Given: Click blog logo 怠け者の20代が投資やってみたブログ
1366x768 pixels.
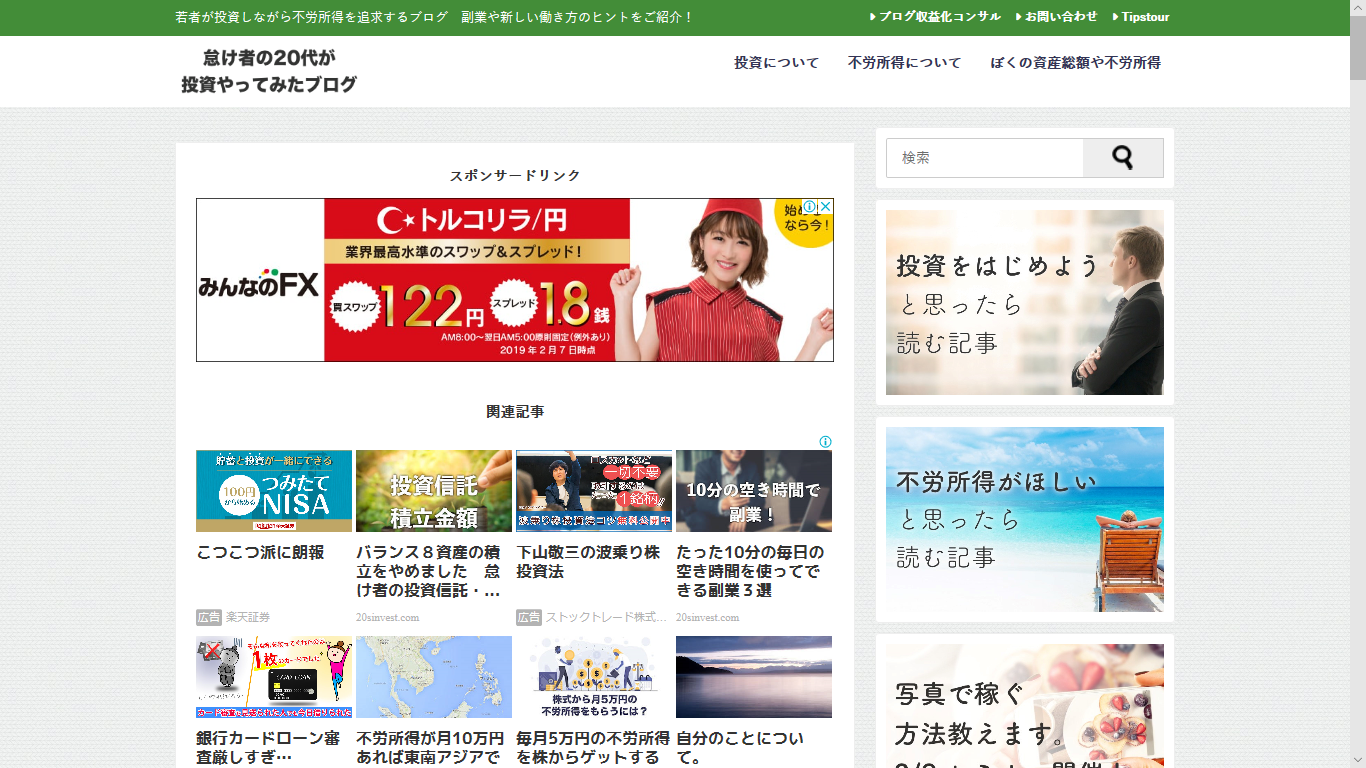Looking at the screenshot, I should click(x=268, y=71).
